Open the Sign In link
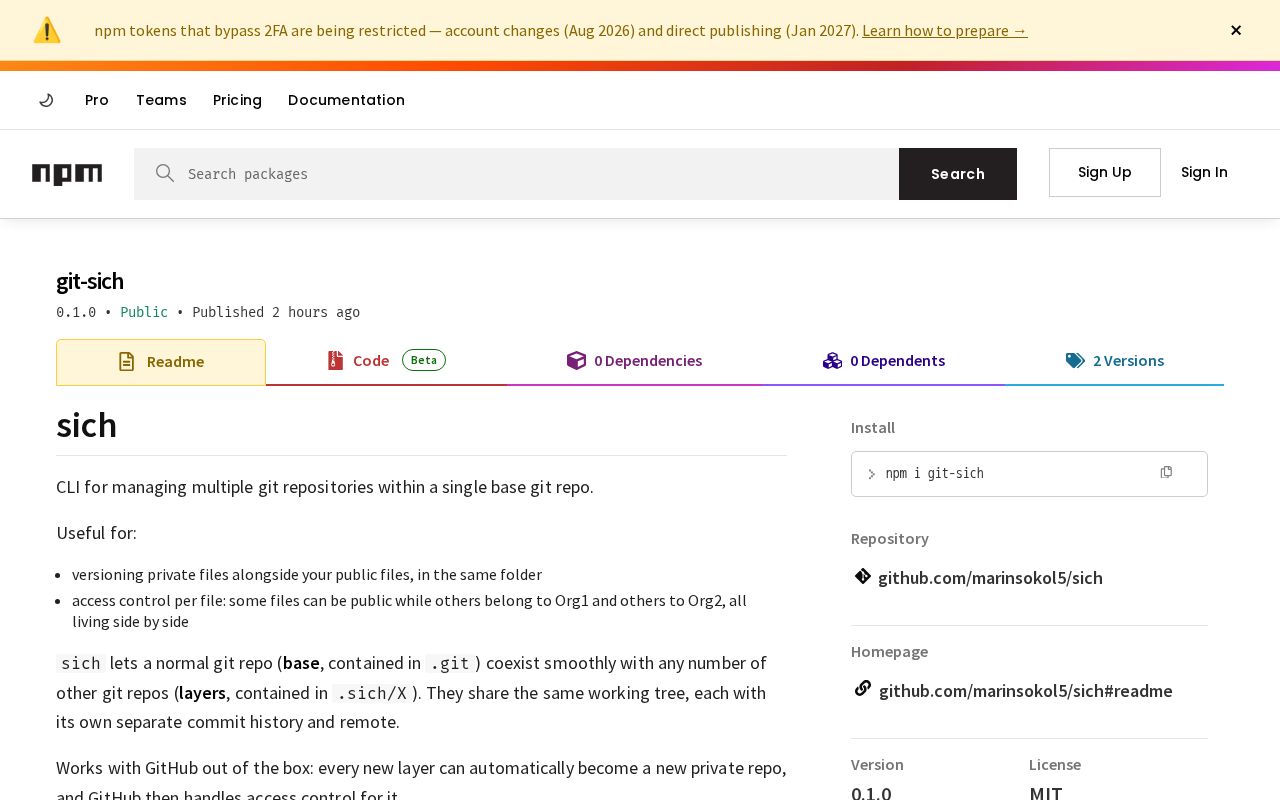 1204,172
